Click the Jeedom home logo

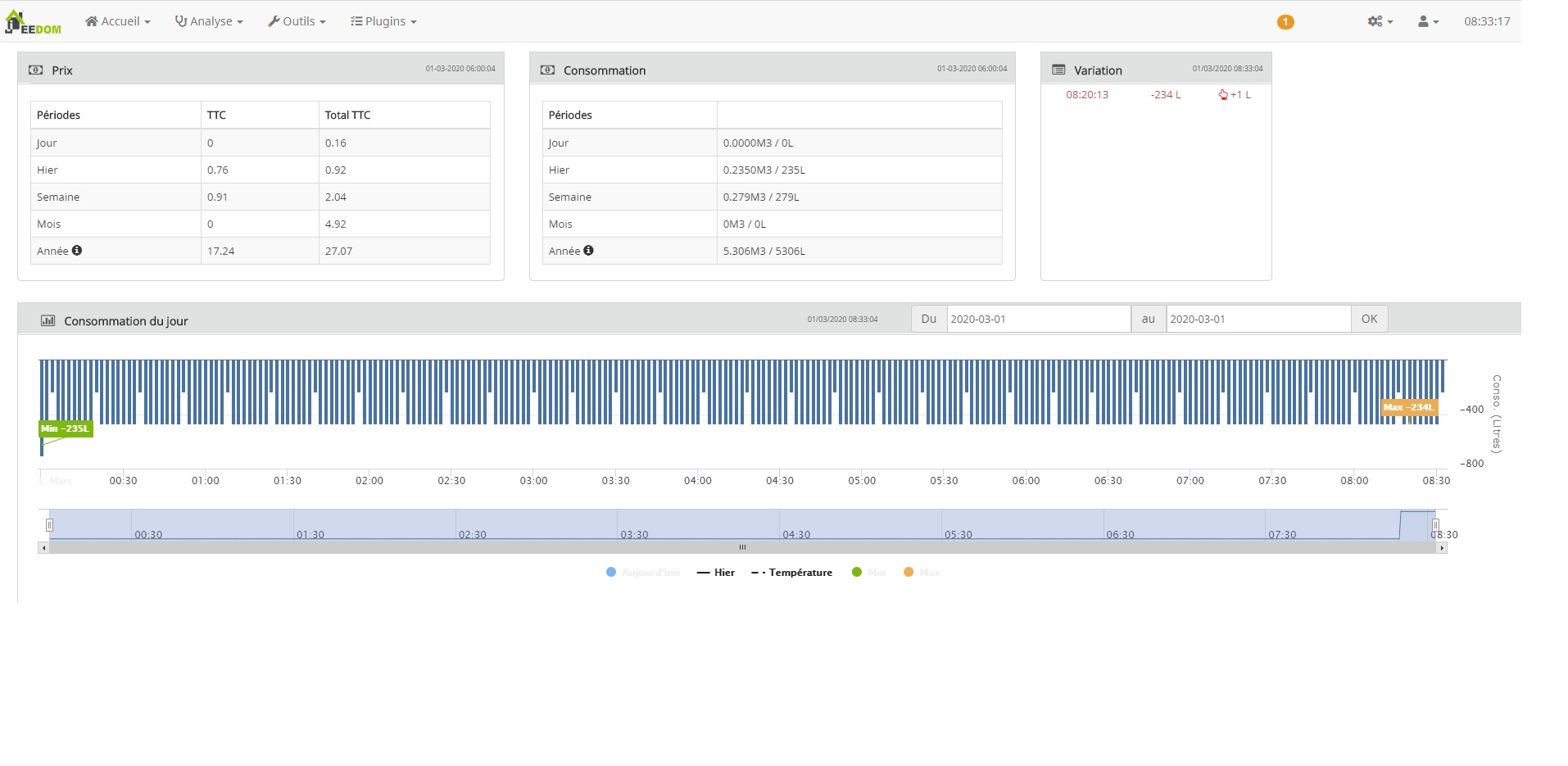[x=33, y=22]
